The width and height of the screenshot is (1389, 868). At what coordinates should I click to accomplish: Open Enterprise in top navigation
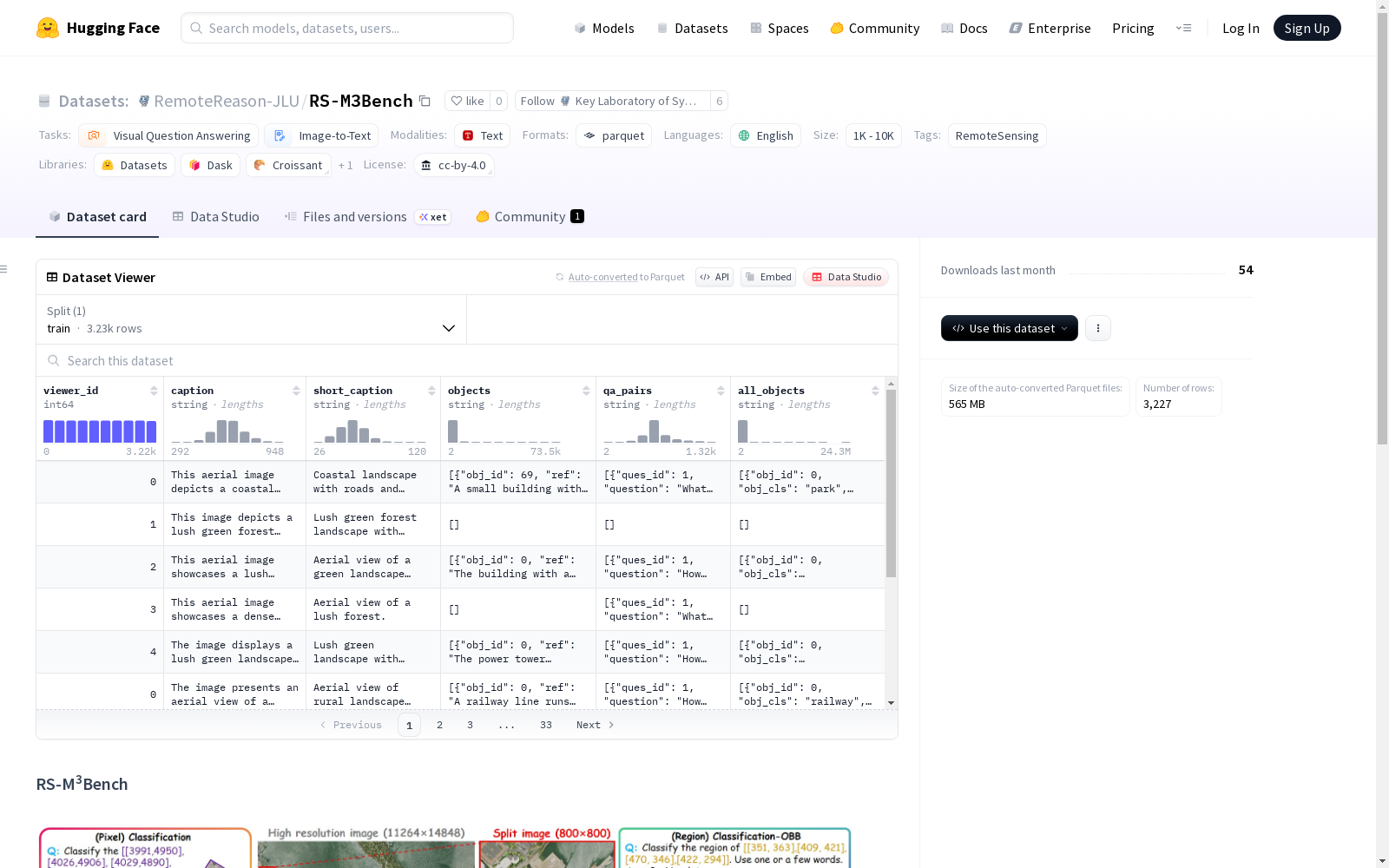click(x=1050, y=28)
